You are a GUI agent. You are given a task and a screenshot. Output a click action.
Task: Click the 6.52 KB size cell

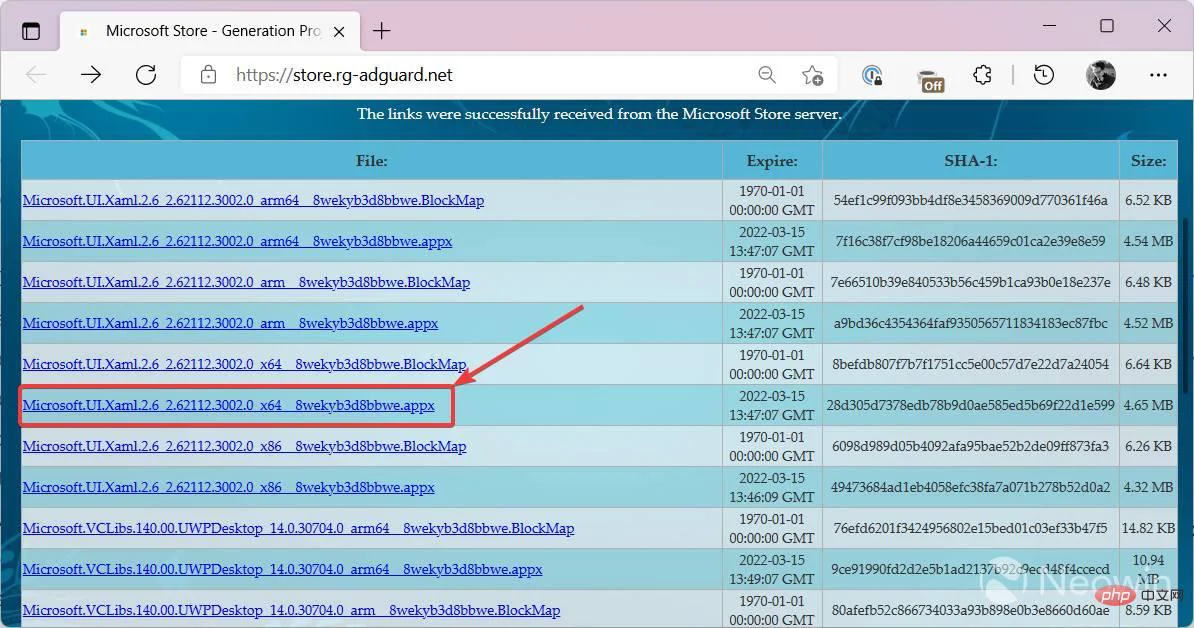click(x=1148, y=200)
